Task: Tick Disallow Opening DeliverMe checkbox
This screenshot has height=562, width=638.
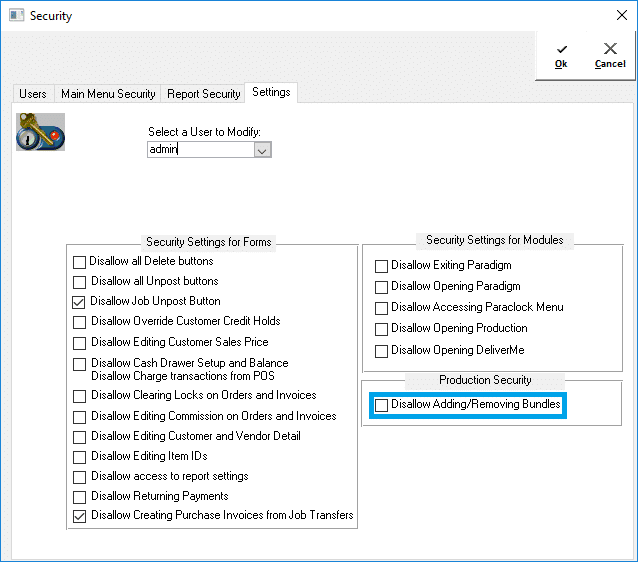Action: [x=382, y=351]
